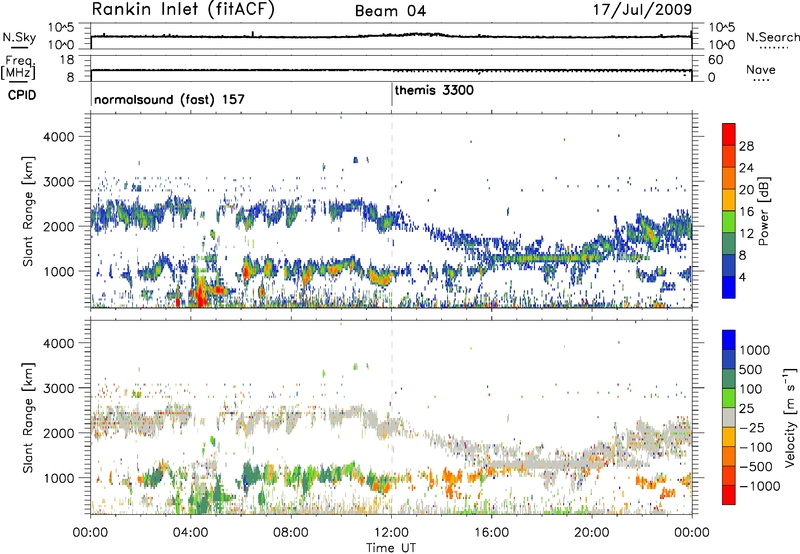Image resolution: width=800 pixels, height=554 pixels.
Task: Click the "Velocity [m s⁻¹]" colorbar title
Action: click(x=790, y=417)
